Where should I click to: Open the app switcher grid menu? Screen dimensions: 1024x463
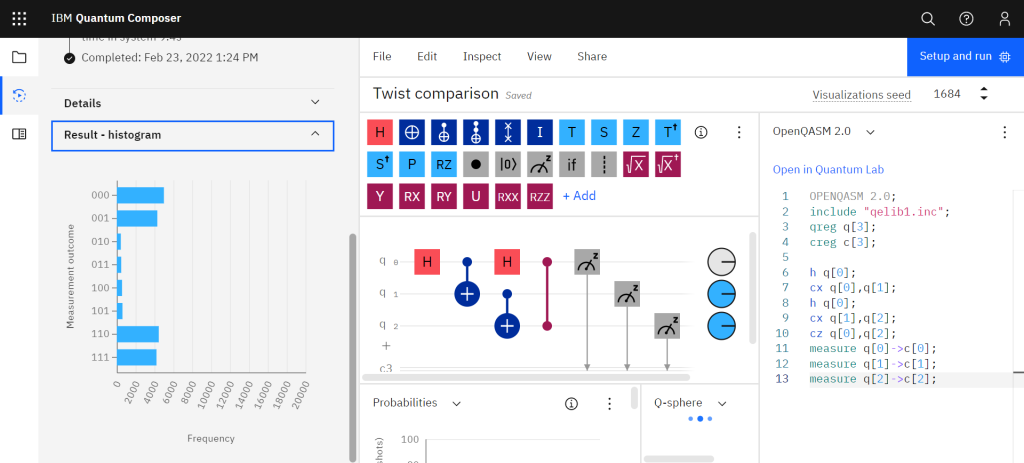19,19
